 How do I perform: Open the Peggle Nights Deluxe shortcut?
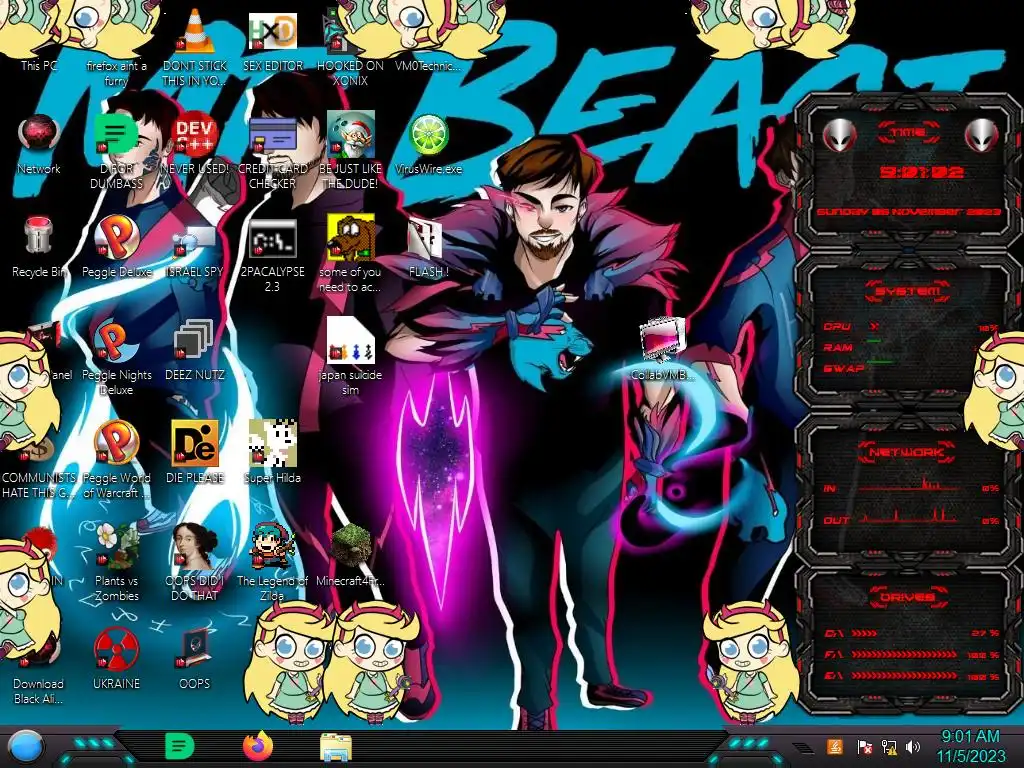(116, 358)
